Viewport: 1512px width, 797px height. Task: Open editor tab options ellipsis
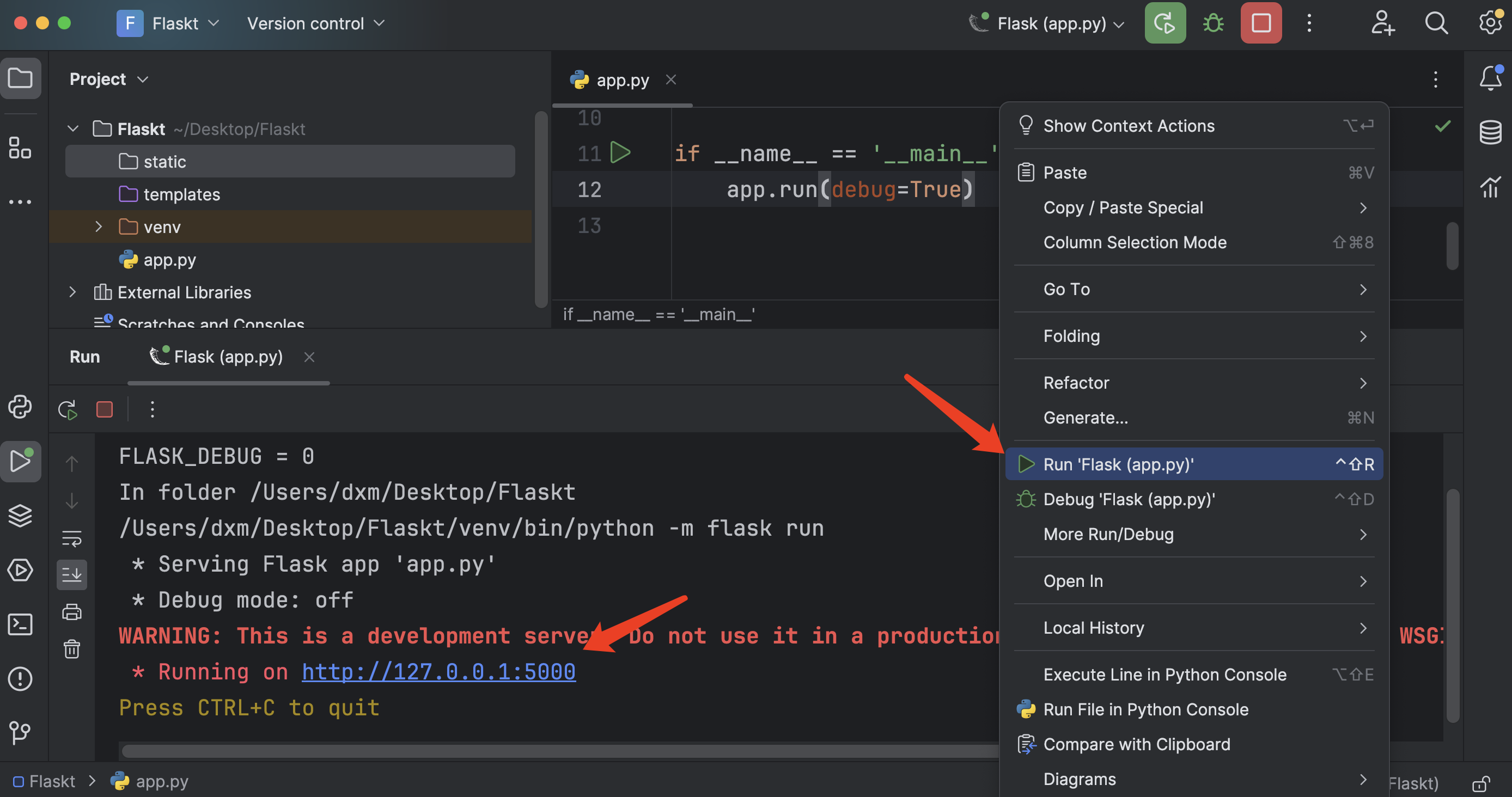coord(1436,79)
